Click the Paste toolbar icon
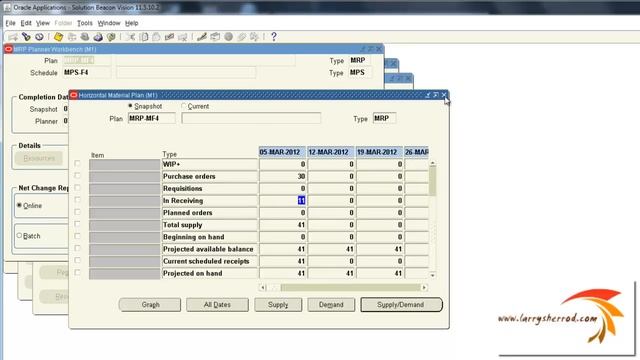 coord(156,37)
